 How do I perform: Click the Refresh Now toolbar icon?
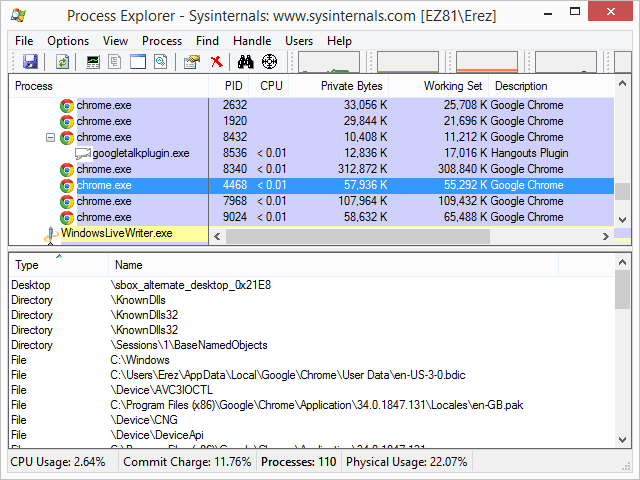[x=62, y=62]
